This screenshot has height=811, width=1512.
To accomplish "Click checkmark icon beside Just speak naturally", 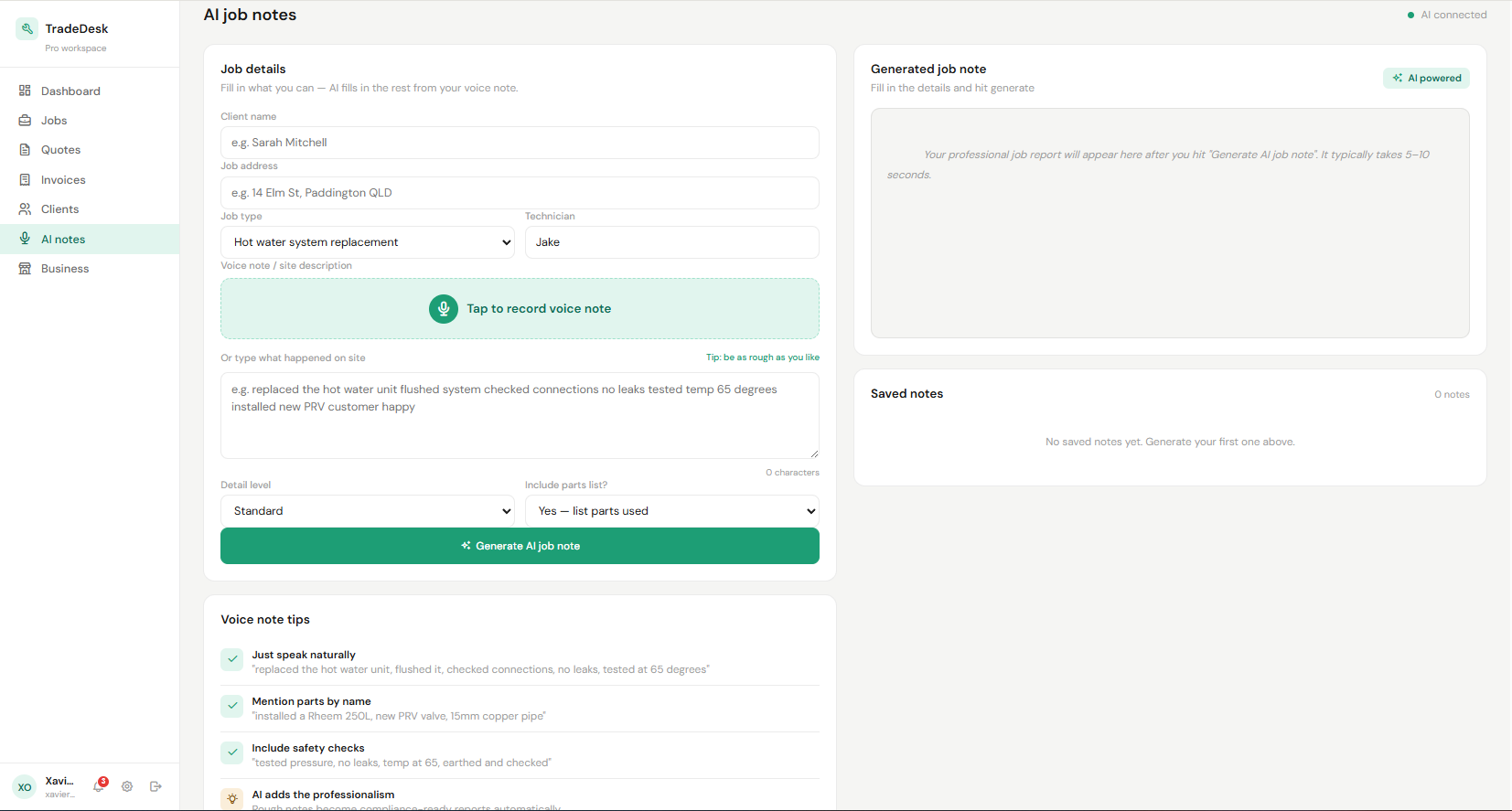I will tap(232, 659).
